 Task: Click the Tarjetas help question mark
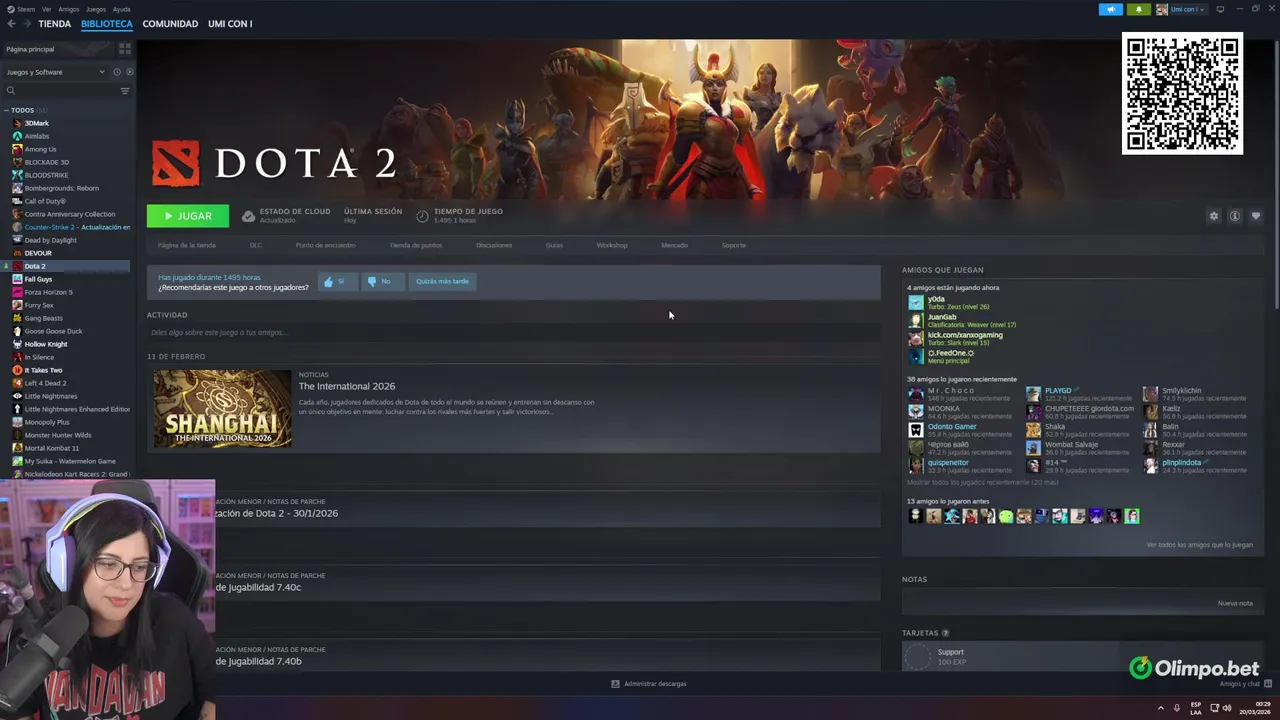coord(945,633)
